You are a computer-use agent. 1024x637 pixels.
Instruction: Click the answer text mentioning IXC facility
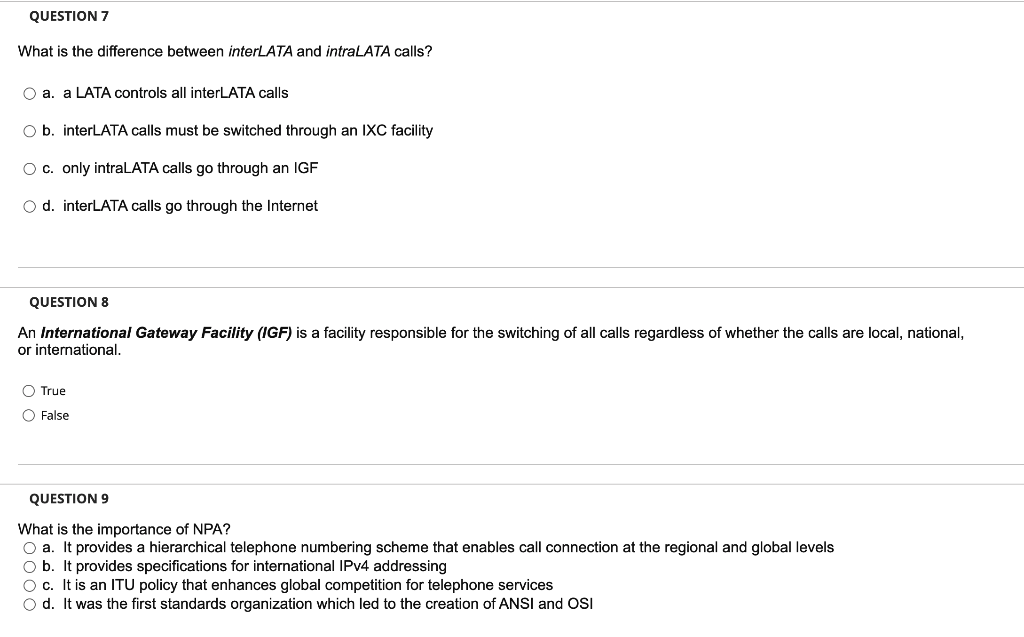pos(247,130)
